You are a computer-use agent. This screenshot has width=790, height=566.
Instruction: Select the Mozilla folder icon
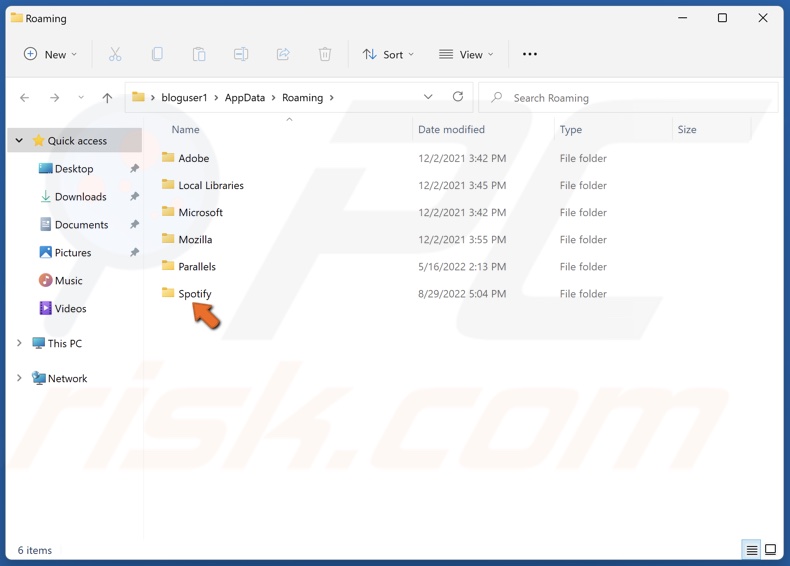[x=168, y=239]
